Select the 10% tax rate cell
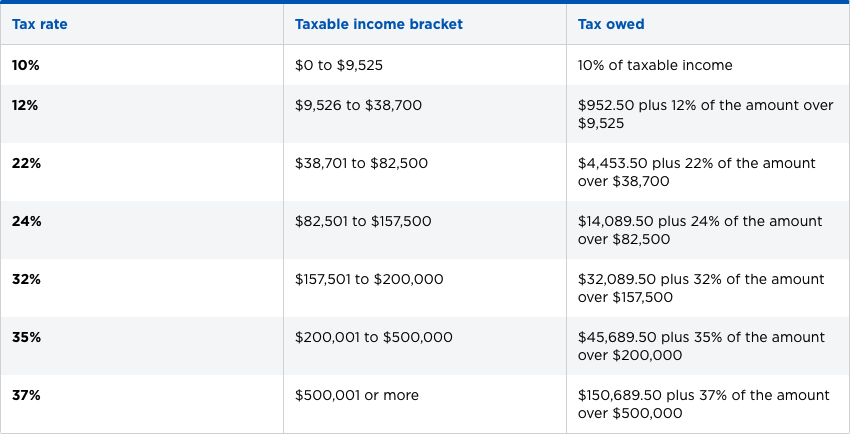This screenshot has height=435, width=850. pos(25,65)
